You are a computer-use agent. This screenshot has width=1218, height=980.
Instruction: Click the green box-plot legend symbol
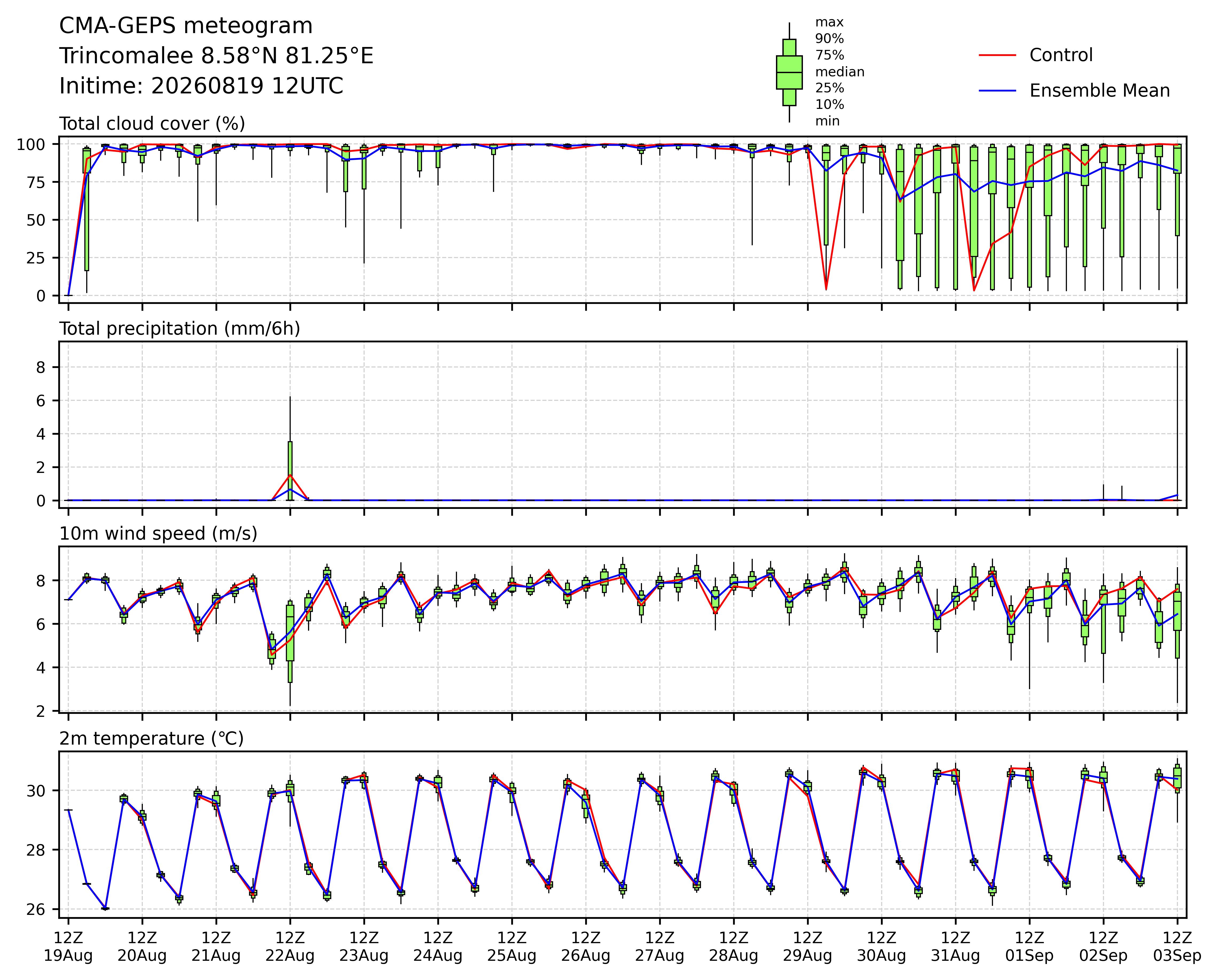click(x=789, y=72)
